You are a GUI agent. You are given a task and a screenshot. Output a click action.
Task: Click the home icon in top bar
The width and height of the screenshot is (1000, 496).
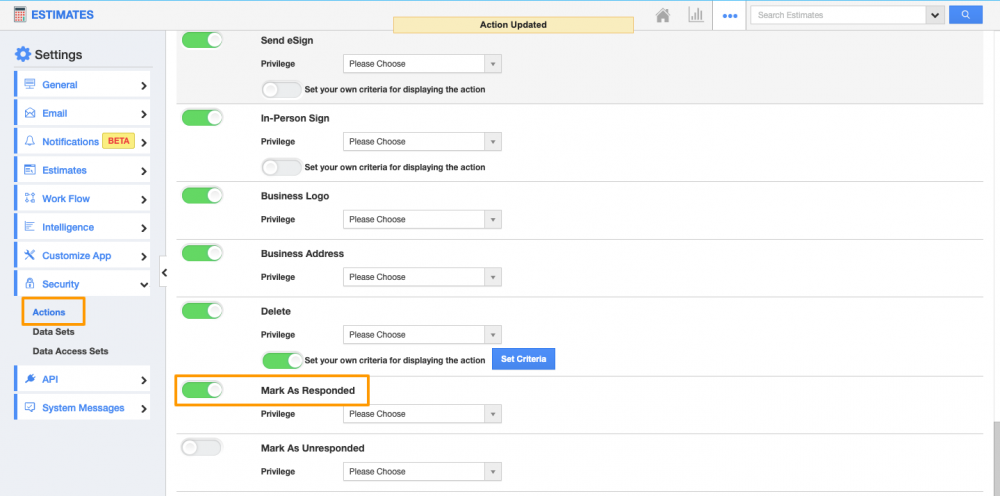[662, 15]
